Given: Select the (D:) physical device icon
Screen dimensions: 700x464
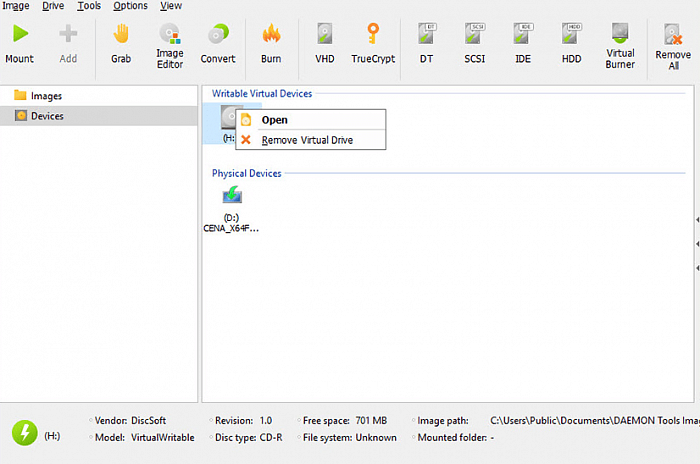Looking at the screenshot, I should point(232,195).
